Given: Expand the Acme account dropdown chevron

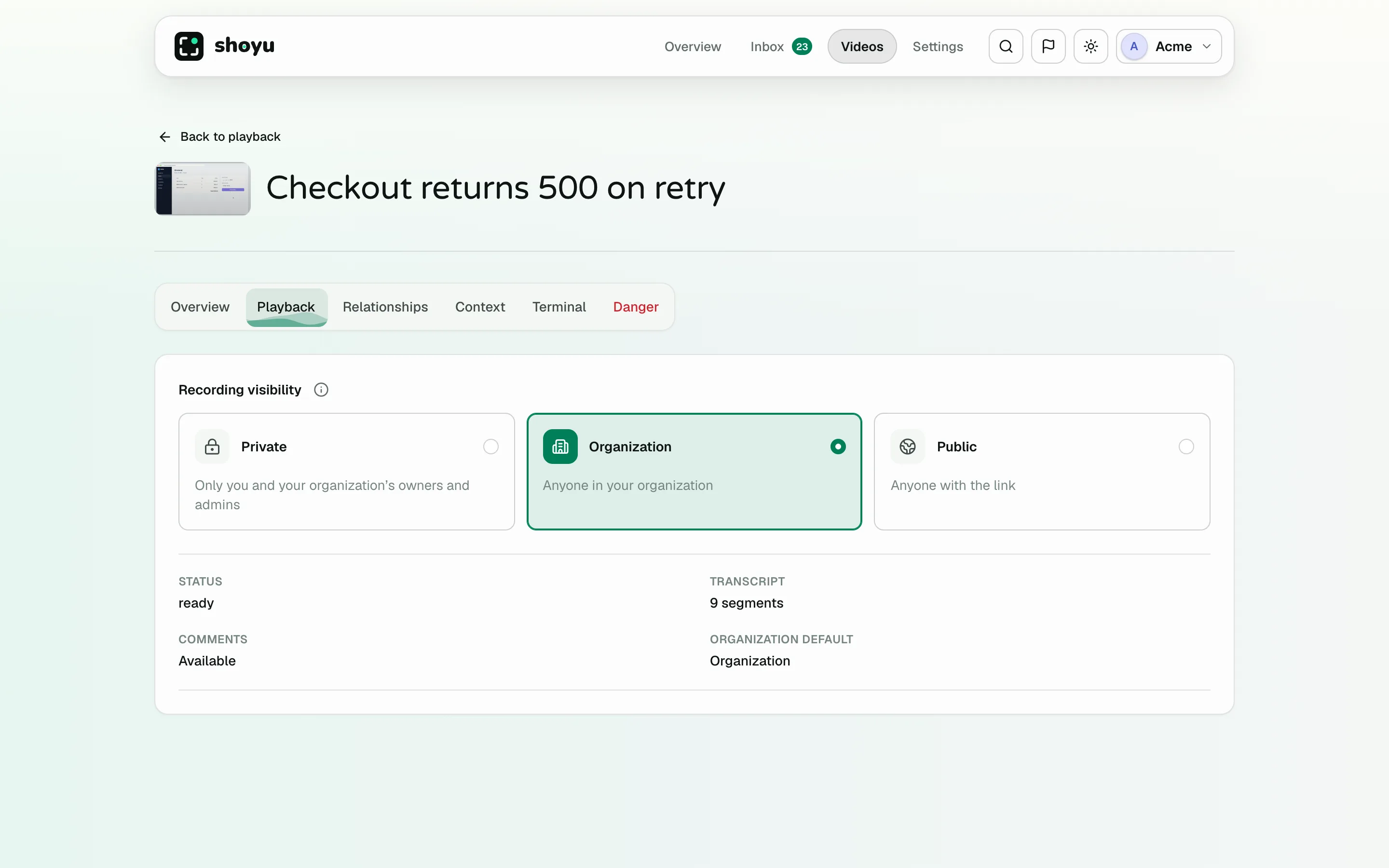Looking at the screenshot, I should 1207,46.
